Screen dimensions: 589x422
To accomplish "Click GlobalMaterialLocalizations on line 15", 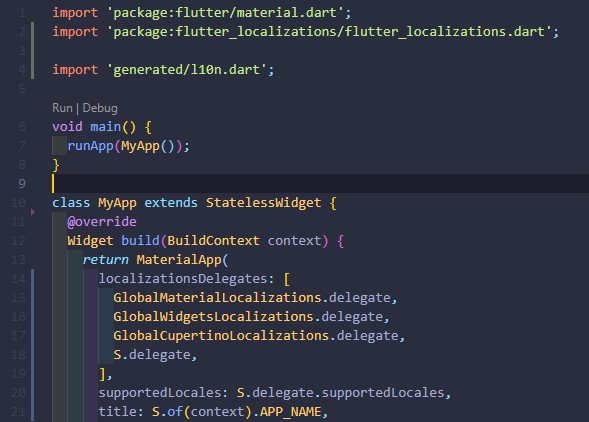I will tap(217, 298).
